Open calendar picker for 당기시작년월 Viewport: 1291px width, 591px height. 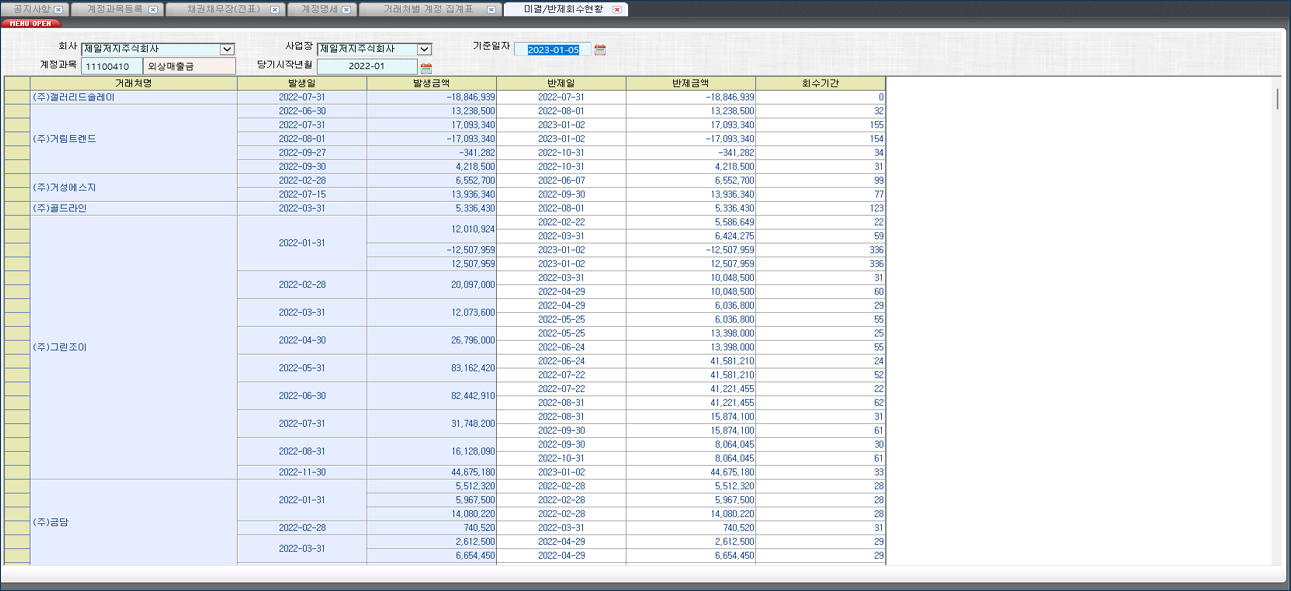(426, 68)
